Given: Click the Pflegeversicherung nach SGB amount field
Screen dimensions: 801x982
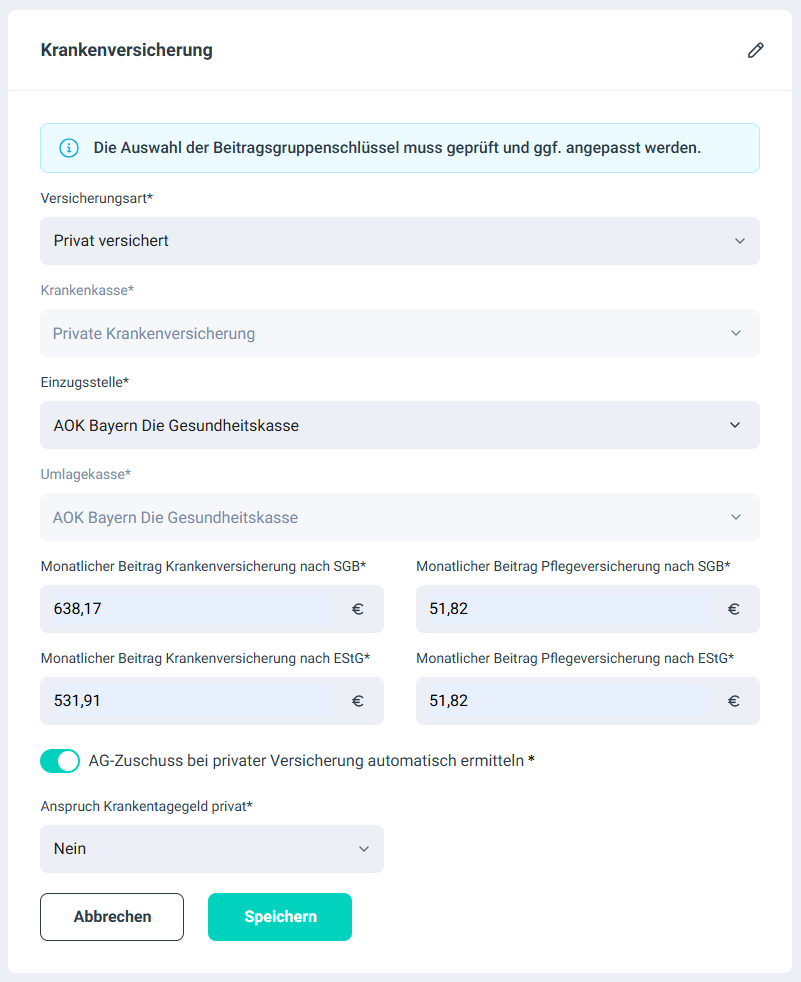Looking at the screenshot, I should (562, 609).
